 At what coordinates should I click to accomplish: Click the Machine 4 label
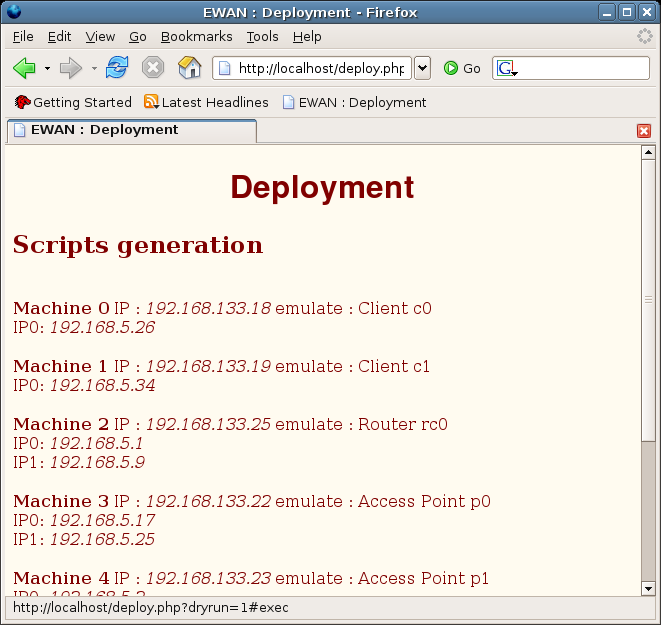(61, 578)
